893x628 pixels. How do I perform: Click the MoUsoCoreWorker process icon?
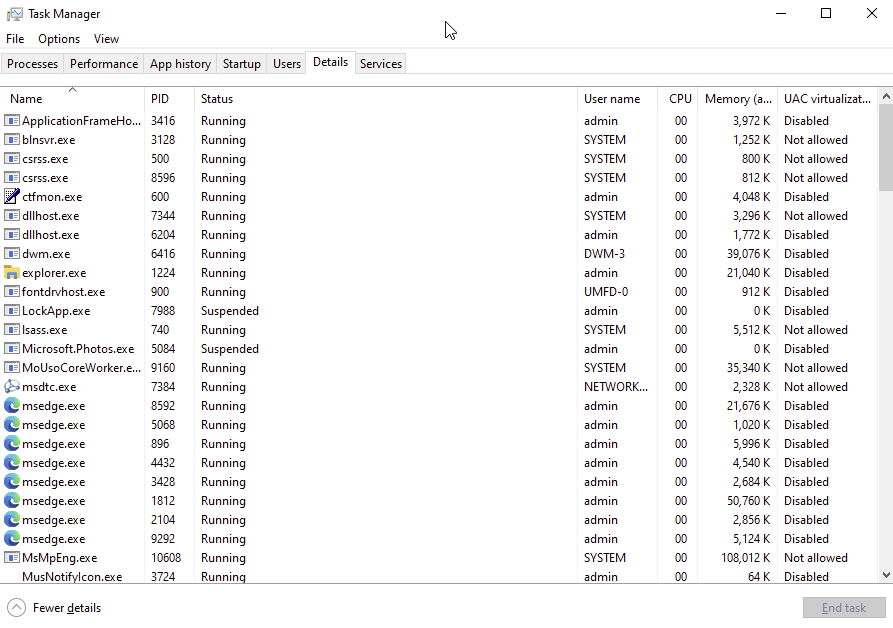[11, 368]
